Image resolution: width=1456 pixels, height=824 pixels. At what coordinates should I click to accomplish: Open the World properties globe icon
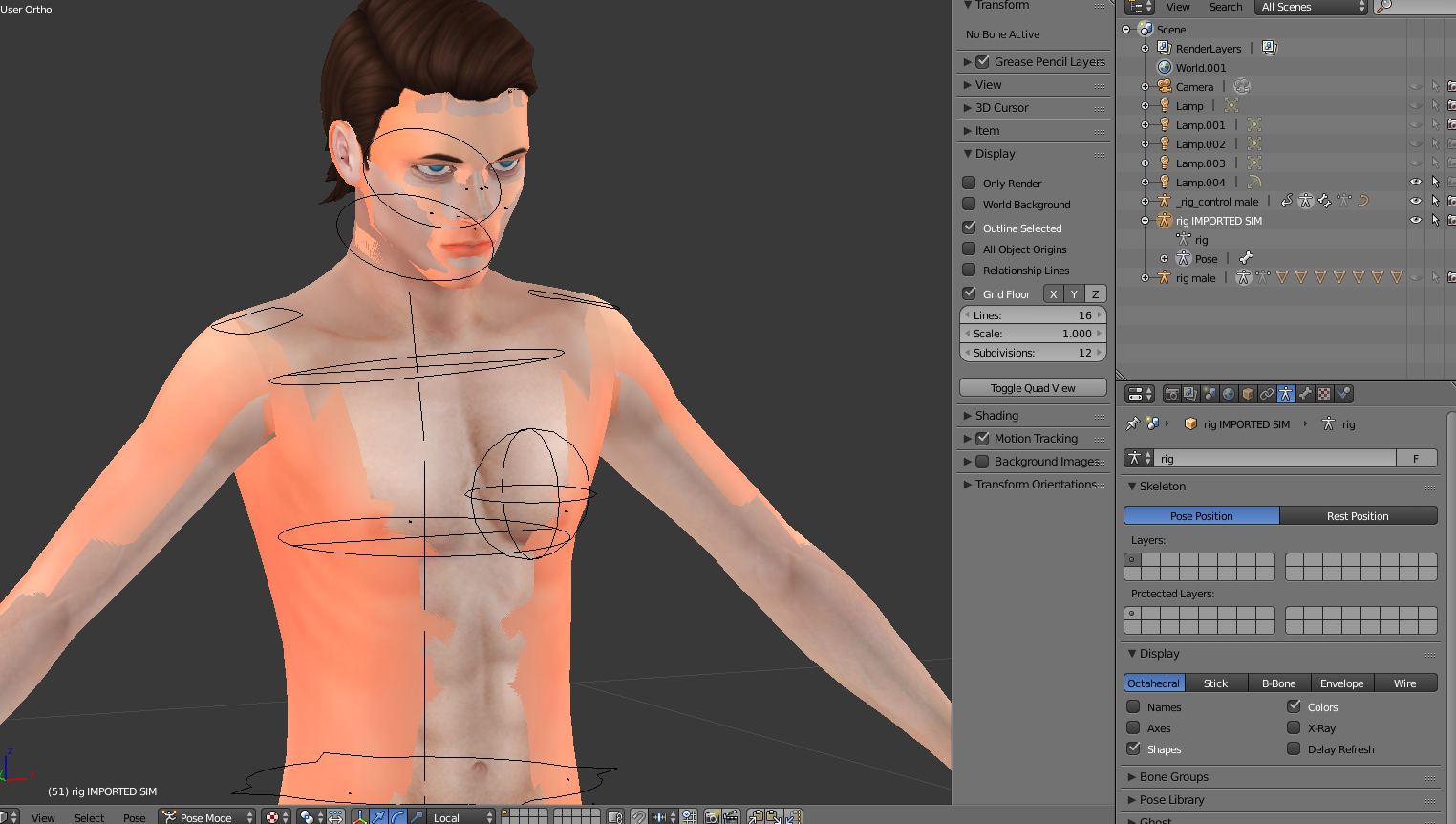click(x=1229, y=394)
